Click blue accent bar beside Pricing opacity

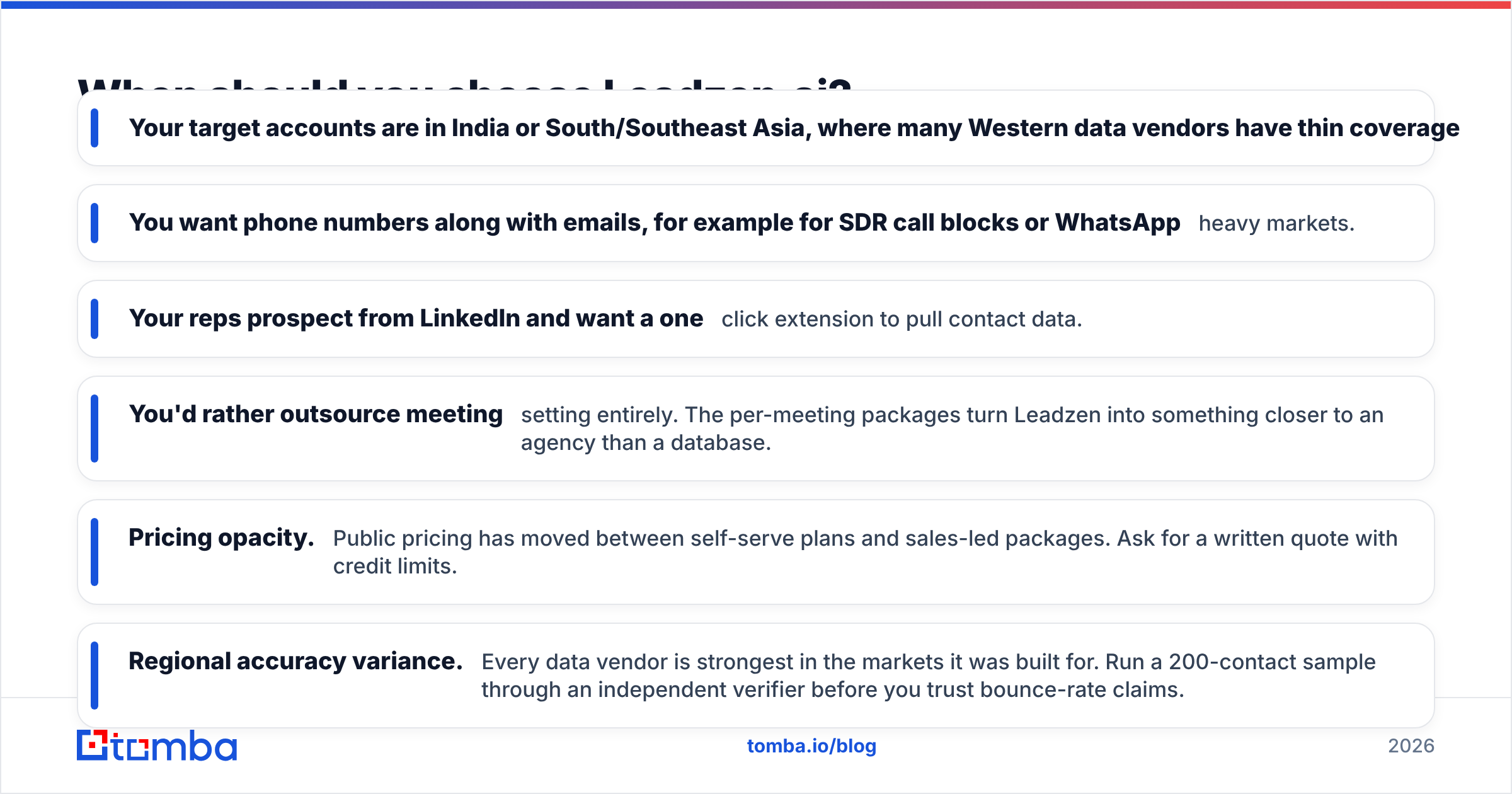pyautogui.click(x=94, y=552)
